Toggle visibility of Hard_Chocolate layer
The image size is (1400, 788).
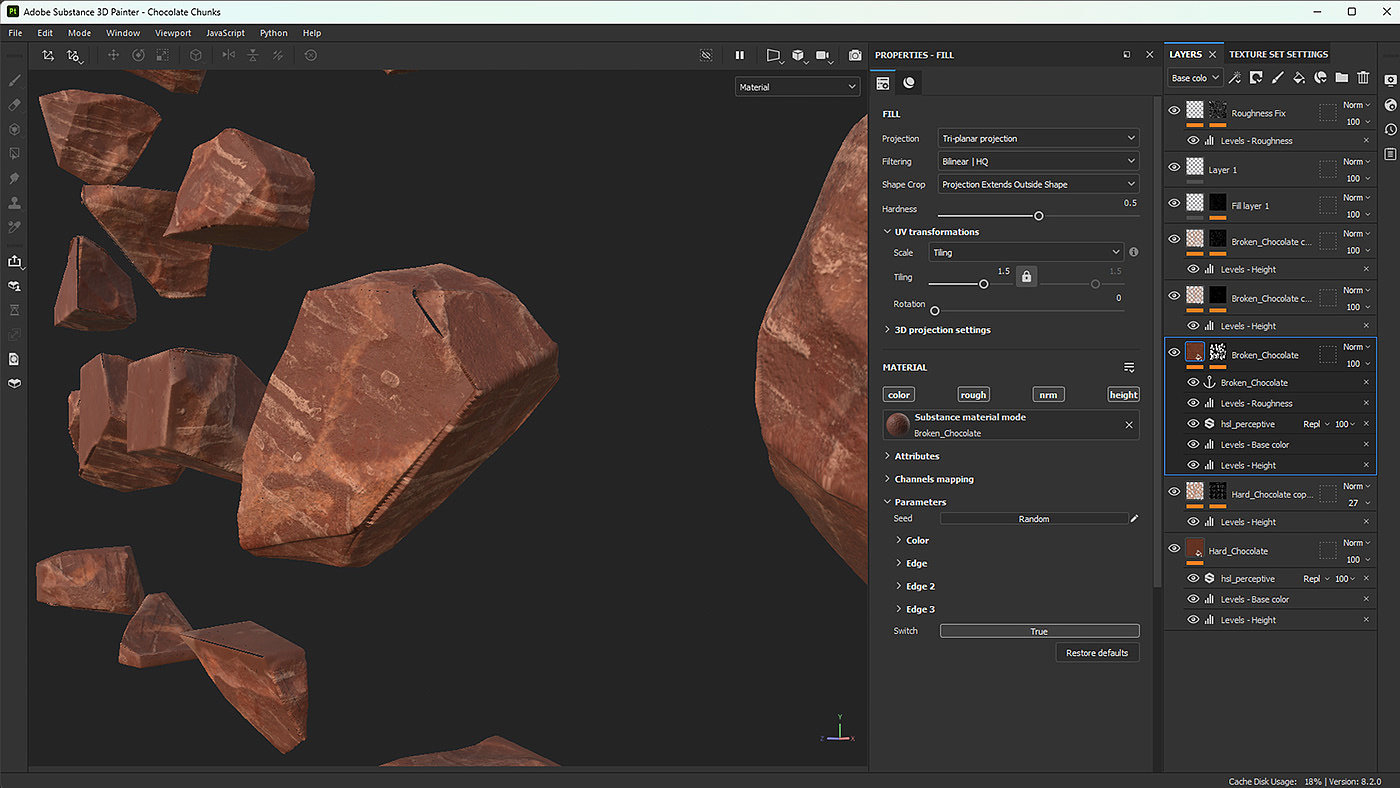tap(1174, 549)
